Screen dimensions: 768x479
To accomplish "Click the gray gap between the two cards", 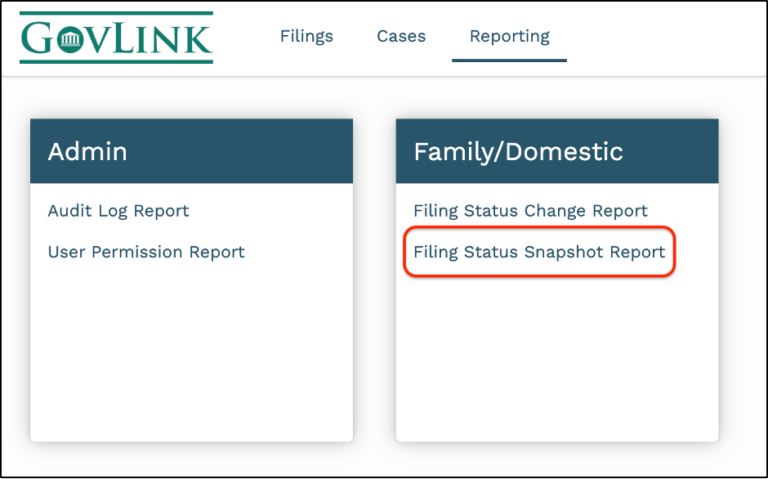I will pos(375,280).
